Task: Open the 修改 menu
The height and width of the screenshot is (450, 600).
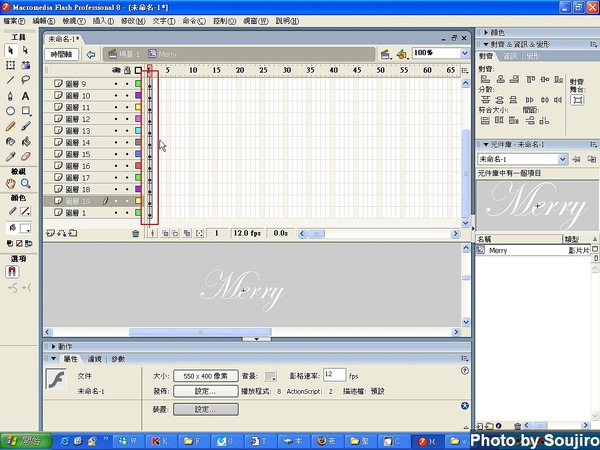Action: point(133,21)
